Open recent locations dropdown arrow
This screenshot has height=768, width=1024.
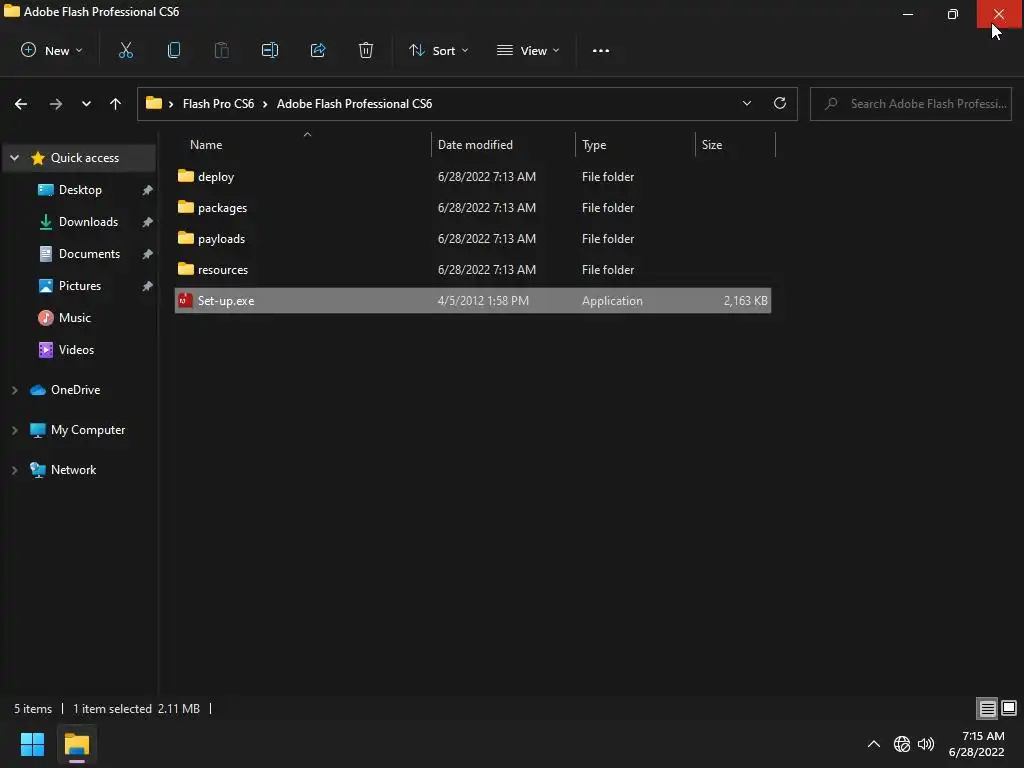86,104
